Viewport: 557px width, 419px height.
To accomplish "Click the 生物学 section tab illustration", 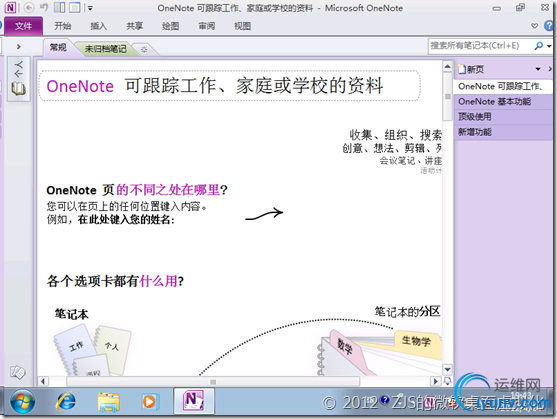I will click(x=416, y=341).
